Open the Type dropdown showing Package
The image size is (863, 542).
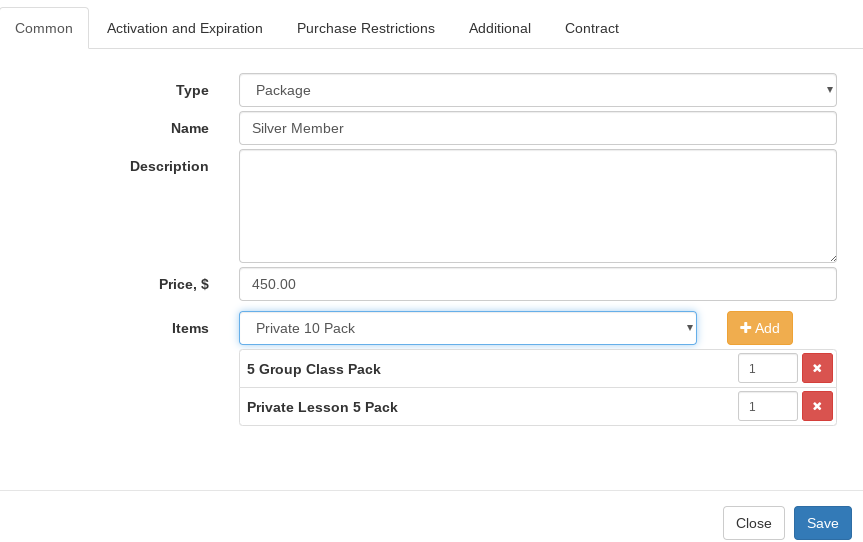(x=537, y=90)
